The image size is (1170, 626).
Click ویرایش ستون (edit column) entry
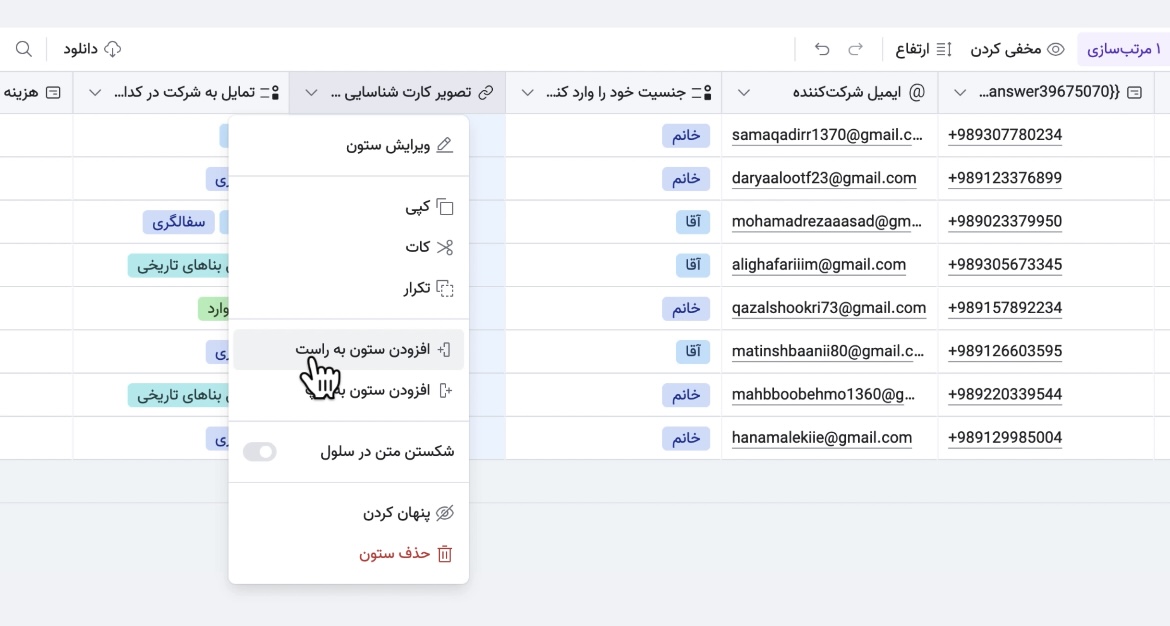(x=399, y=145)
